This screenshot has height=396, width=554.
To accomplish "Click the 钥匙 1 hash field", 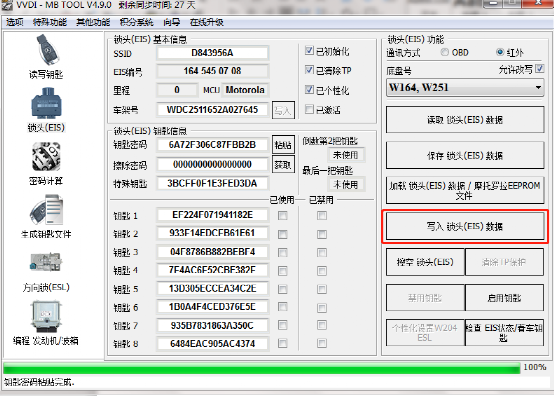I will click(212, 215).
